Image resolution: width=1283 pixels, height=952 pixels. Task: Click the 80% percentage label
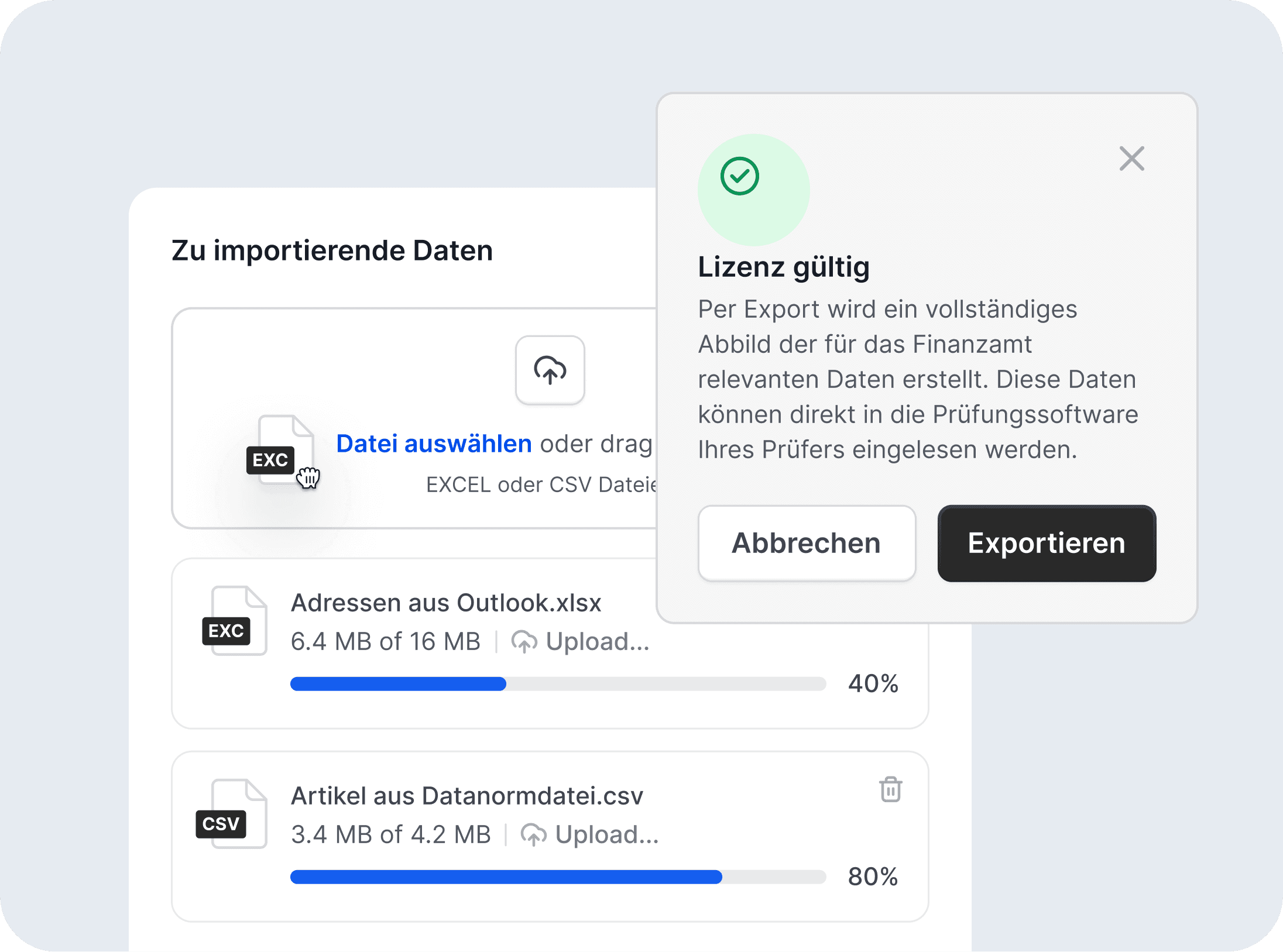(873, 877)
